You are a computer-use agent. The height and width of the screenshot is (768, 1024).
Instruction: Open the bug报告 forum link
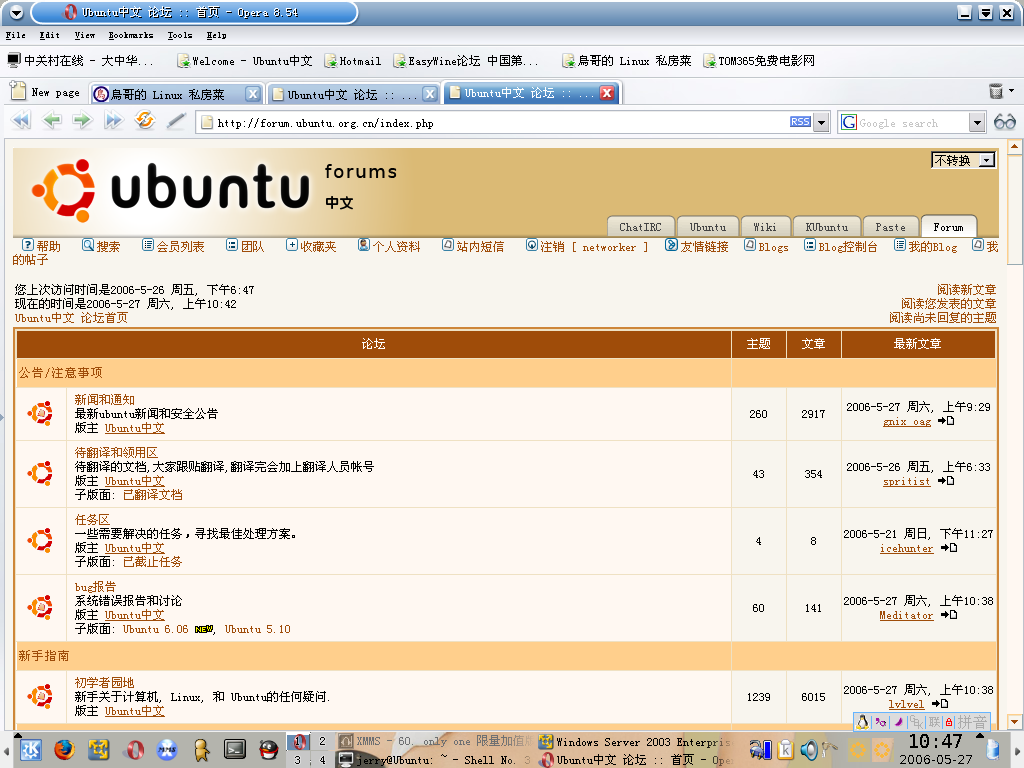click(x=95, y=586)
